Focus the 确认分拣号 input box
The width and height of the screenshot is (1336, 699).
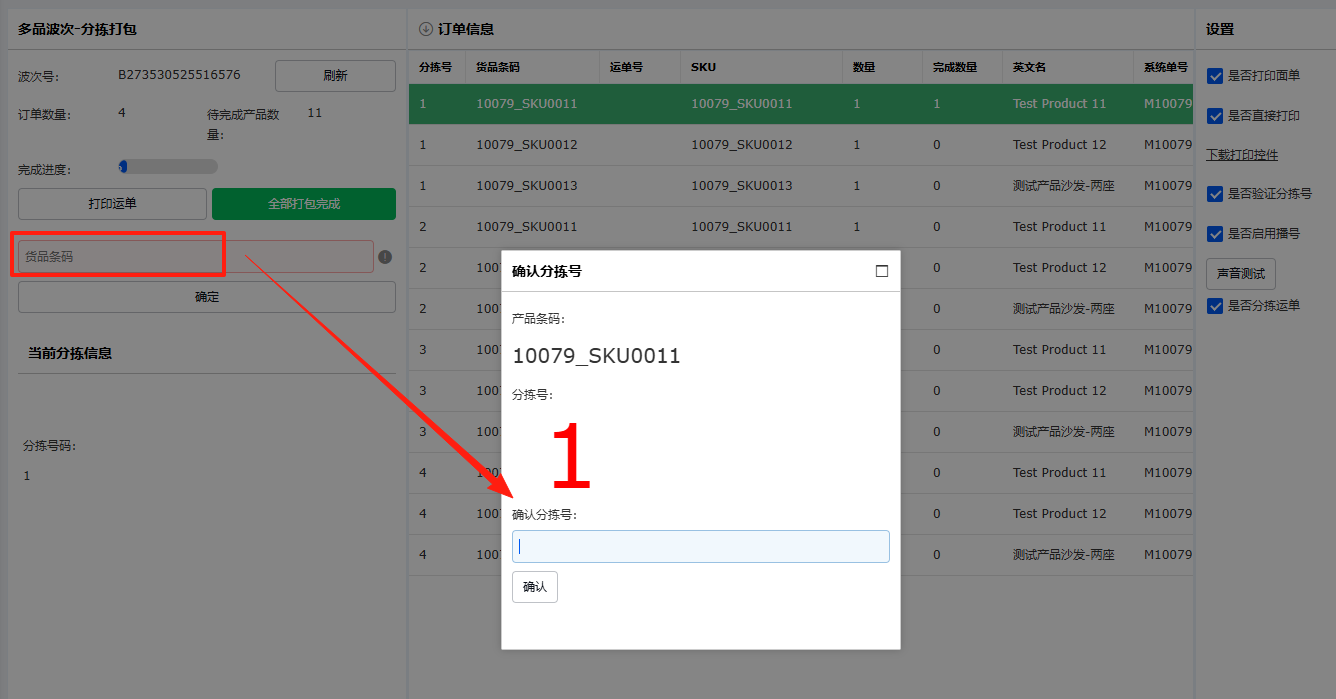[700, 547]
